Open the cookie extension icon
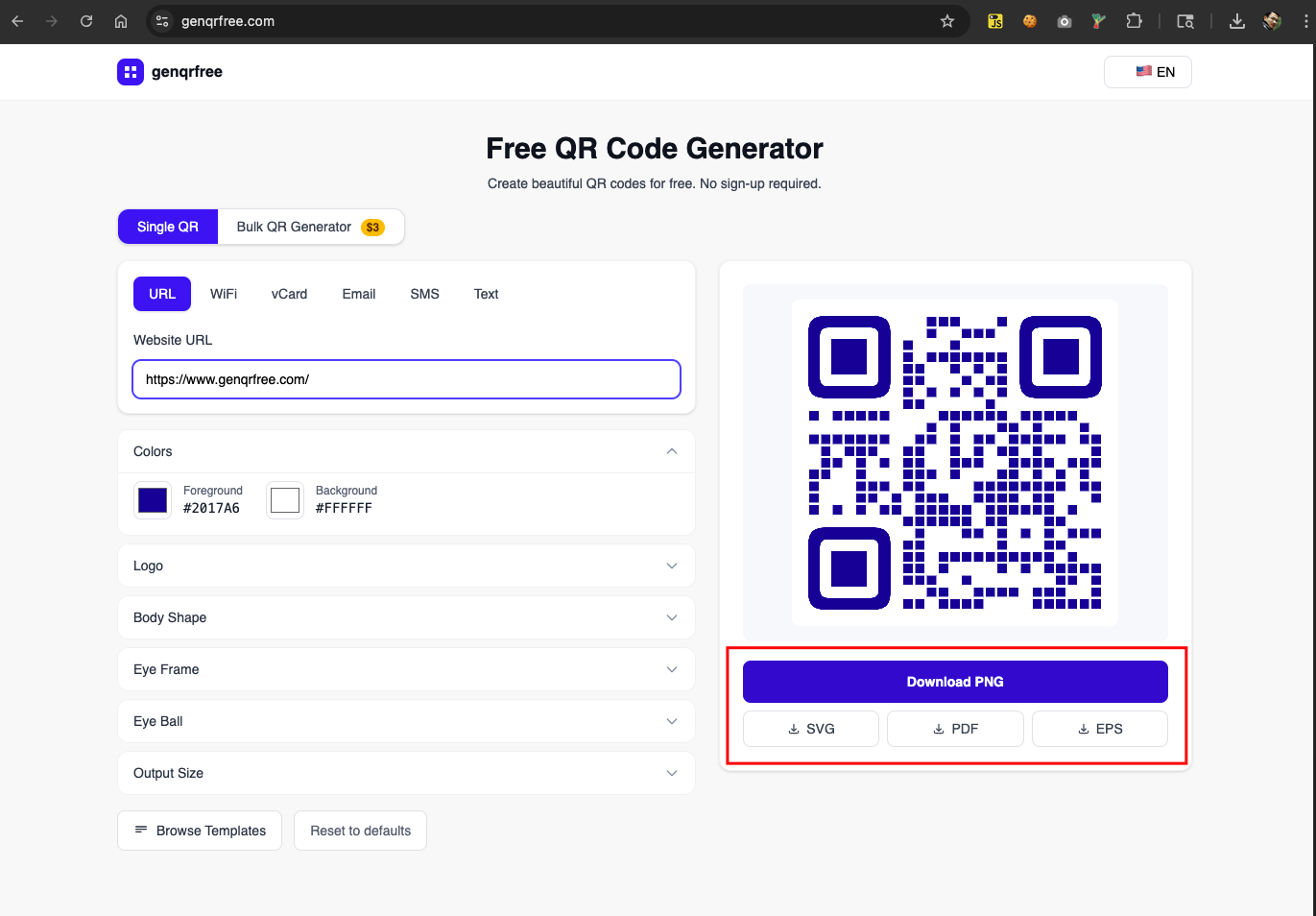Screen dimensions: 1316x916 pyautogui.click(x=1030, y=21)
